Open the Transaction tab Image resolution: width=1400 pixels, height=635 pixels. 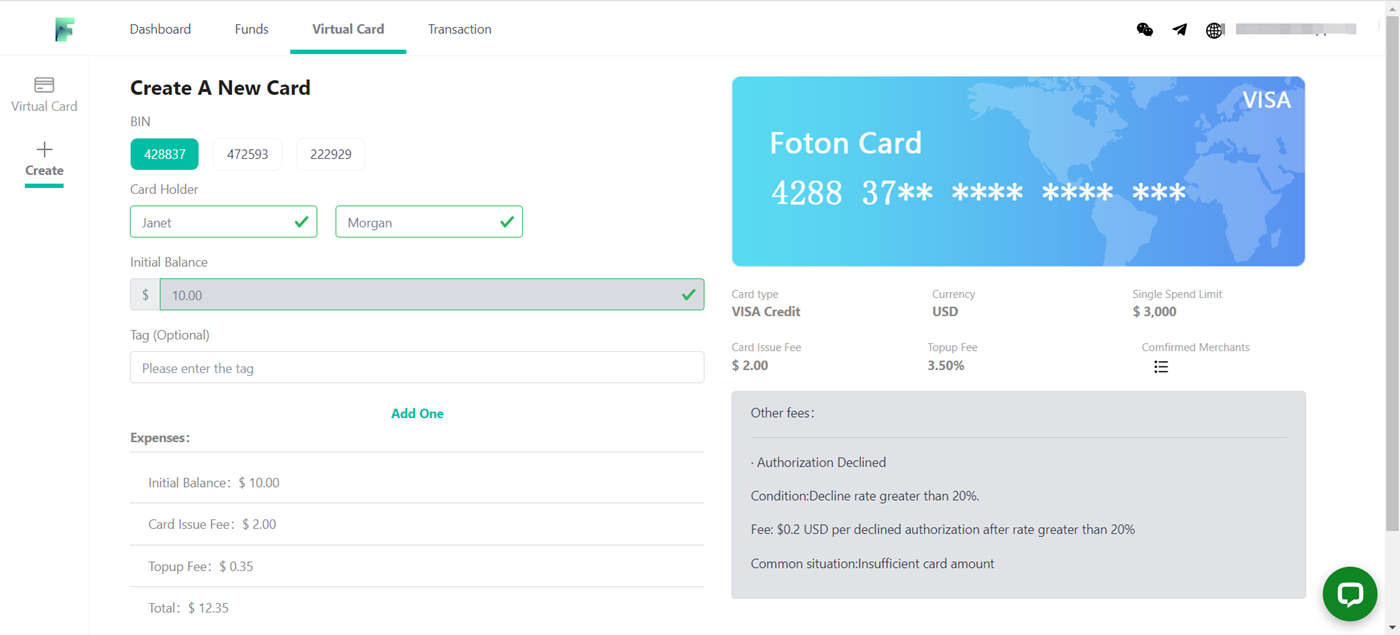[459, 29]
